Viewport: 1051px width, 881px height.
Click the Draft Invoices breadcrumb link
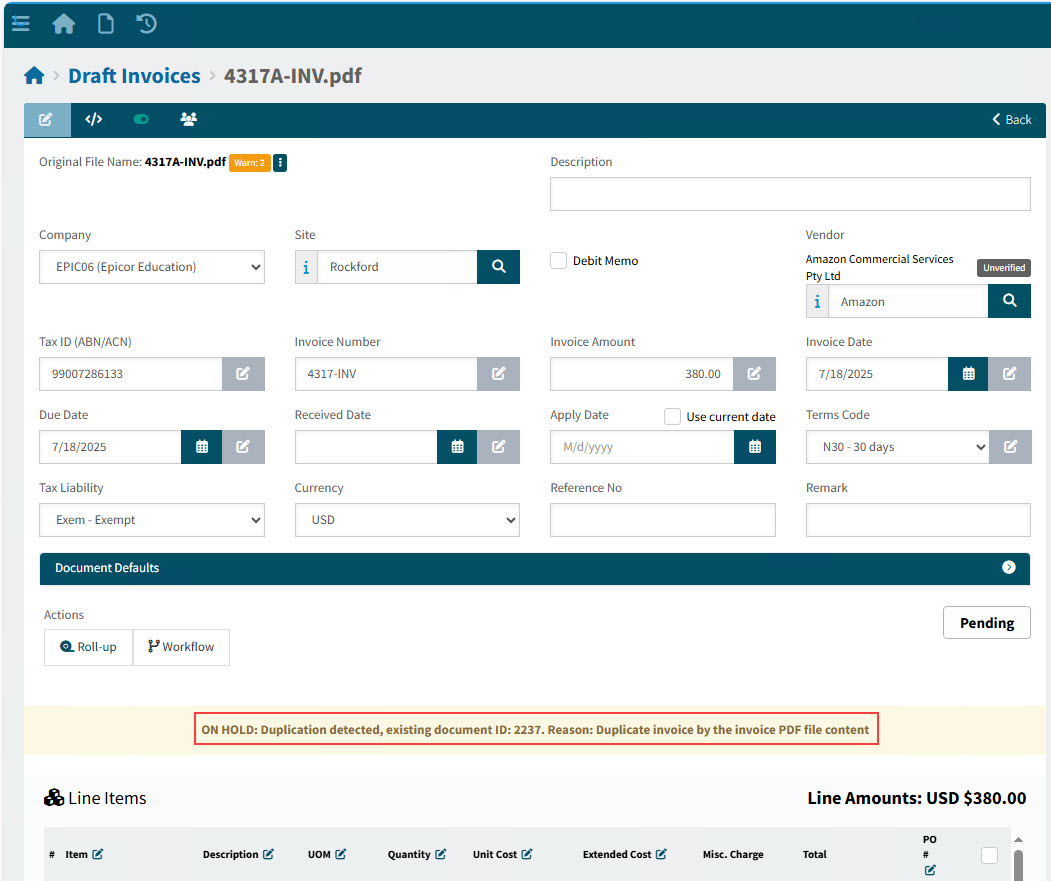coord(134,76)
